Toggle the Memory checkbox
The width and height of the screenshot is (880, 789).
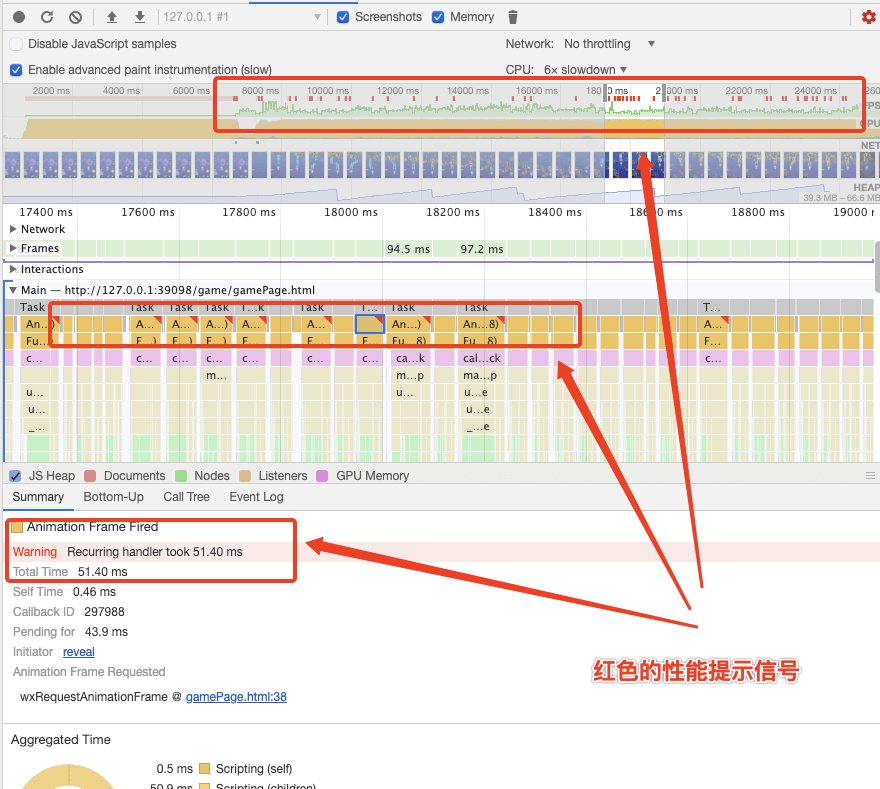point(438,17)
